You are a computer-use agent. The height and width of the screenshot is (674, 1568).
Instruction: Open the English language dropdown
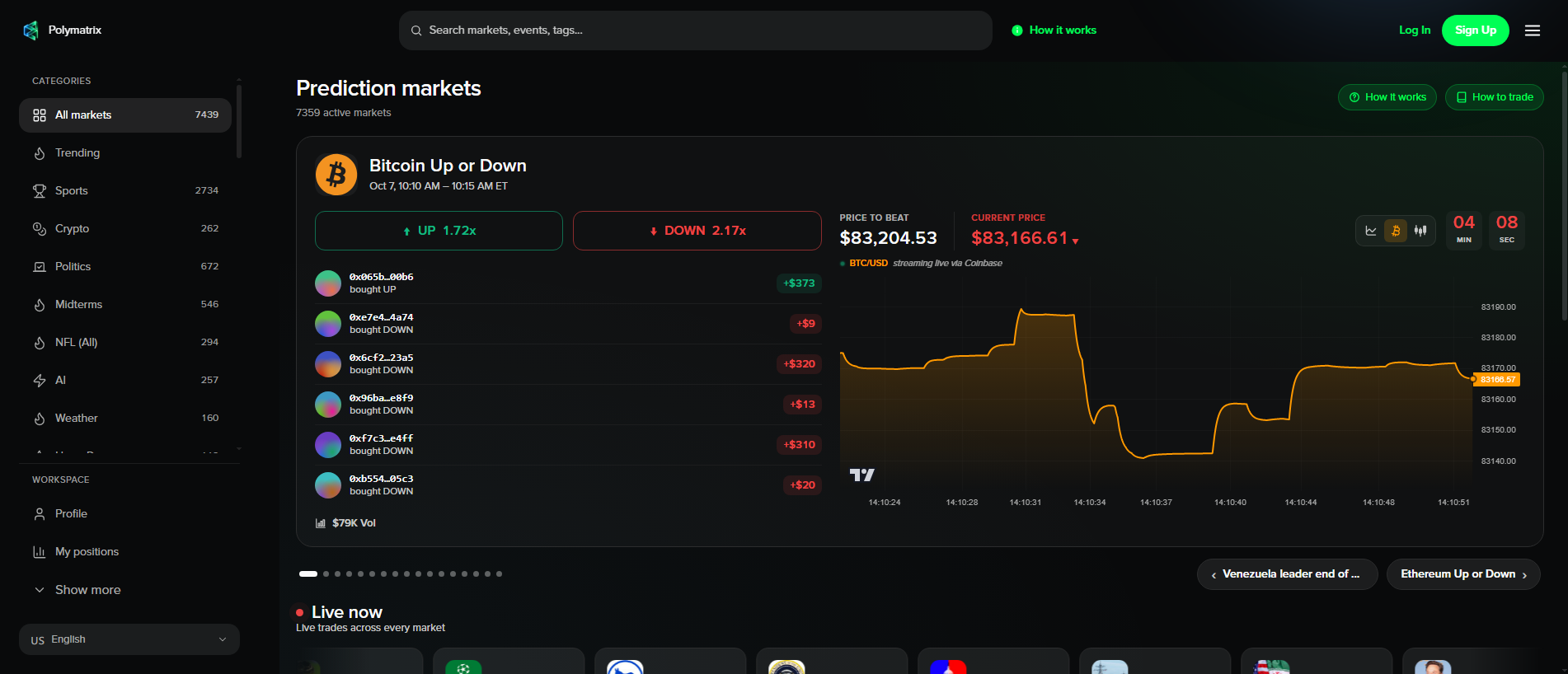coord(129,639)
